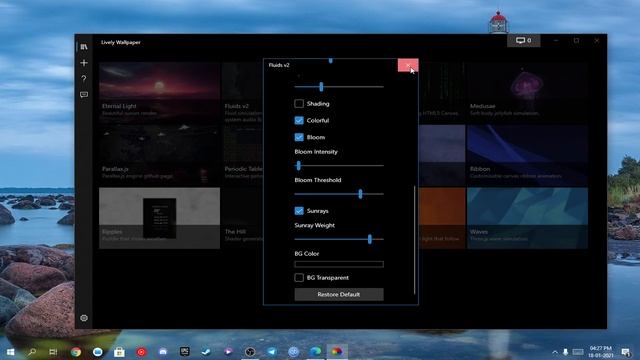
Task: Click the slider handle above Shading checkbox
Action: tap(321, 87)
